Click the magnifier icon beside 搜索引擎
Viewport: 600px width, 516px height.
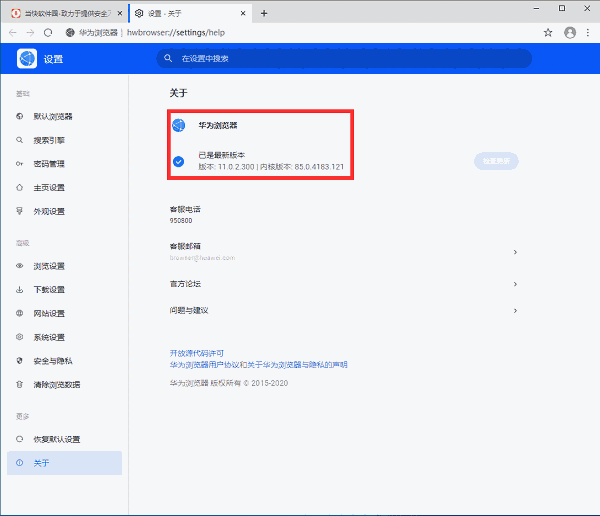point(20,140)
